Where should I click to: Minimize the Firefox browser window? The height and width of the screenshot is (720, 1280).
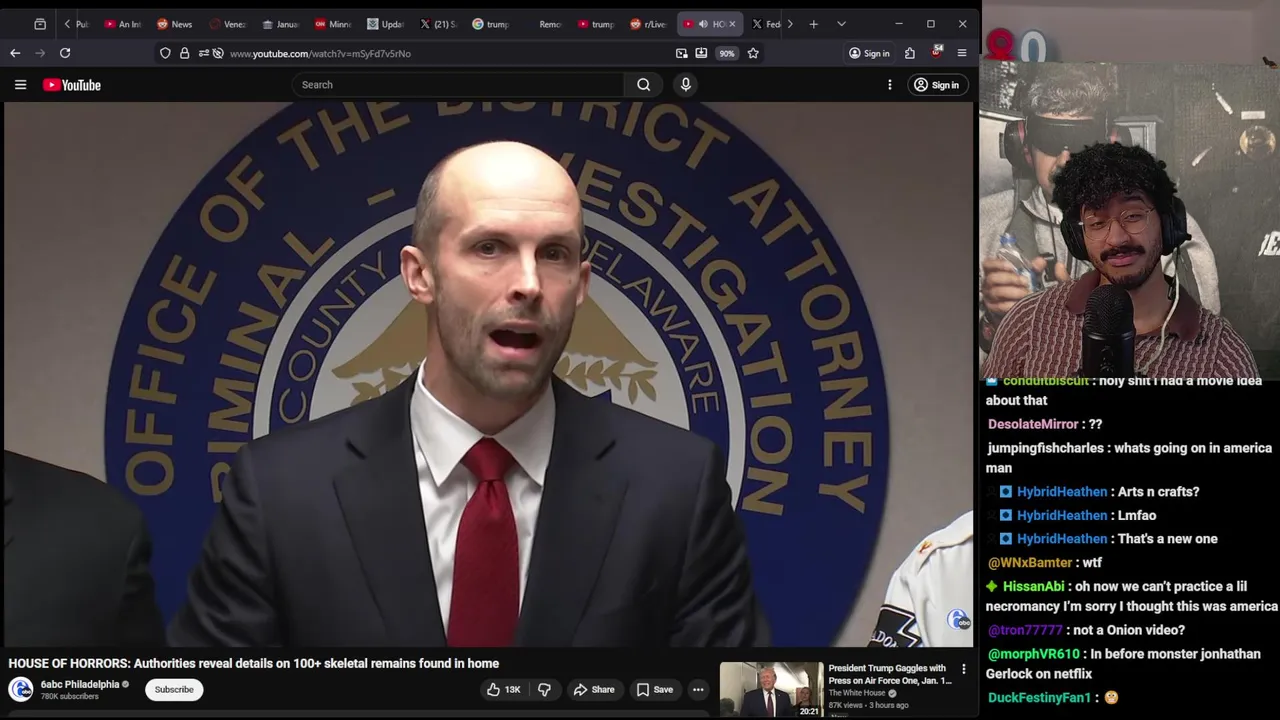(x=898, y=24)
